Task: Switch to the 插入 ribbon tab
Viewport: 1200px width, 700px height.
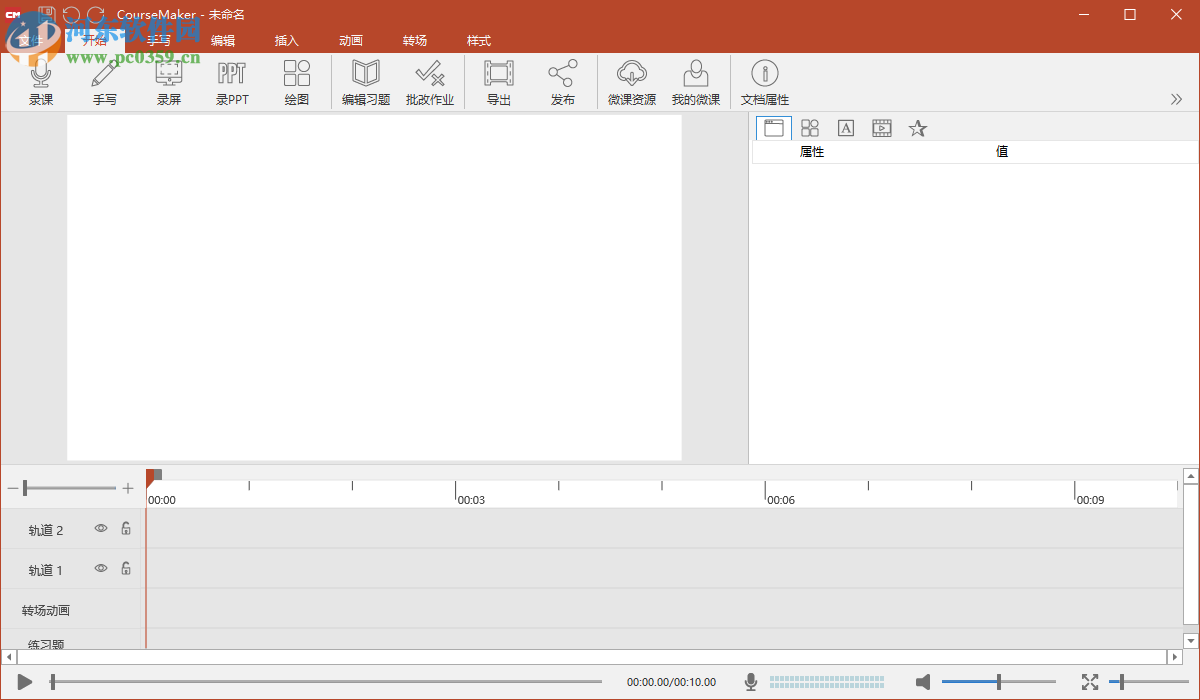Action: (x=287, y=40)
